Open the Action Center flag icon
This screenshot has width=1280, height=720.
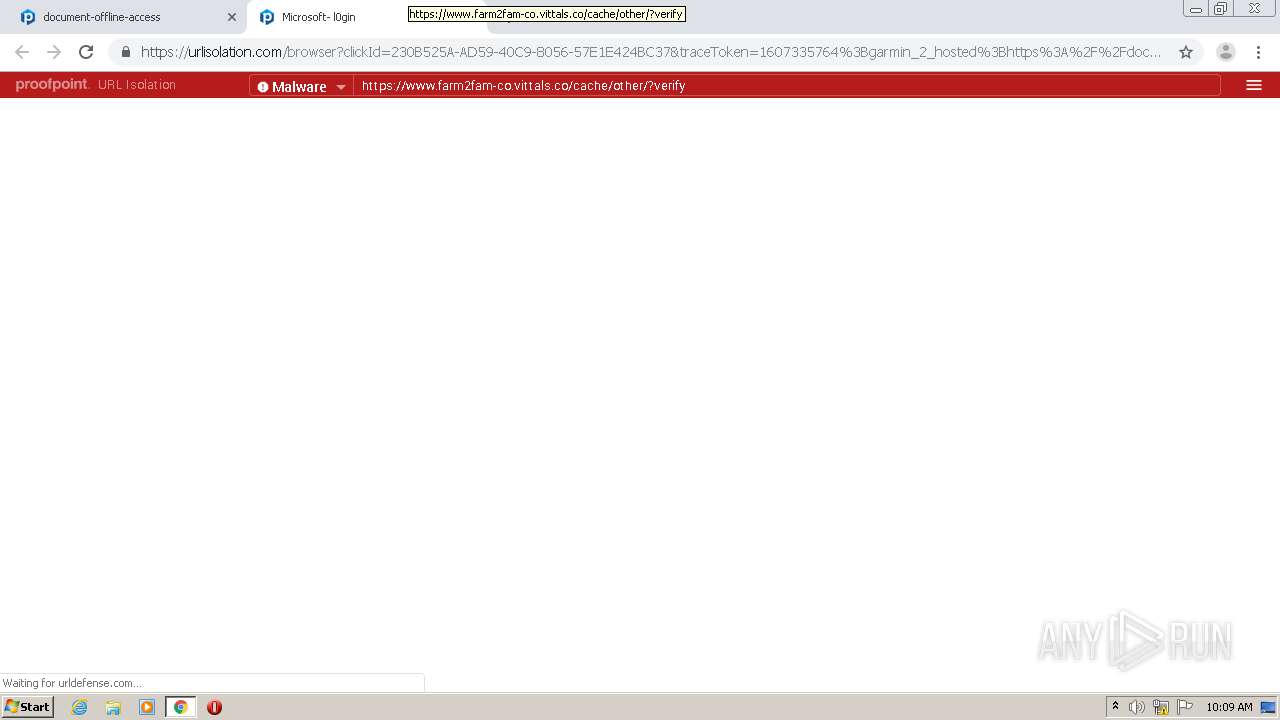(x=1185, y=707)
